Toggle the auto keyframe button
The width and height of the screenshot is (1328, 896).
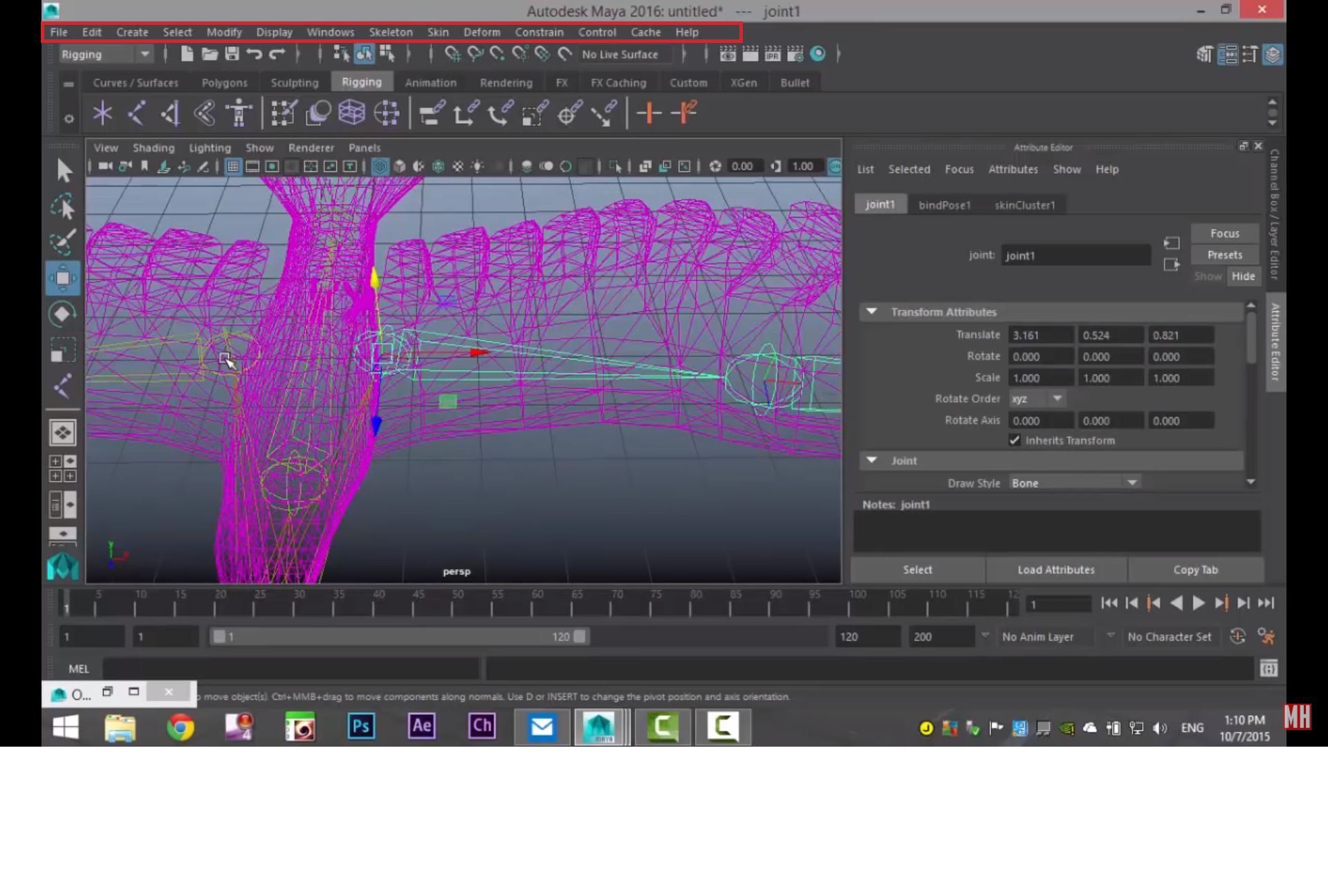coord(1237,636)
